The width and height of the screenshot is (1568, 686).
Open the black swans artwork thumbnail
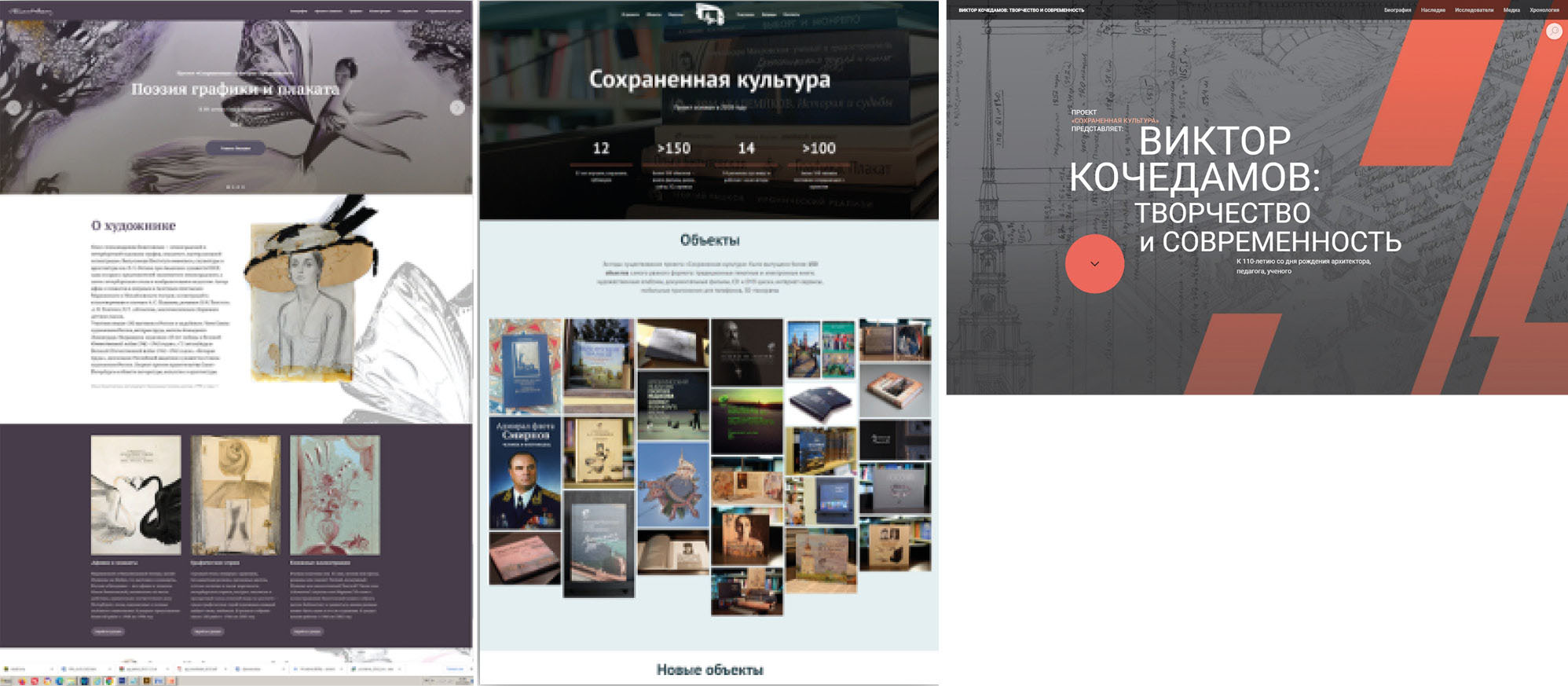pos(136,496)
